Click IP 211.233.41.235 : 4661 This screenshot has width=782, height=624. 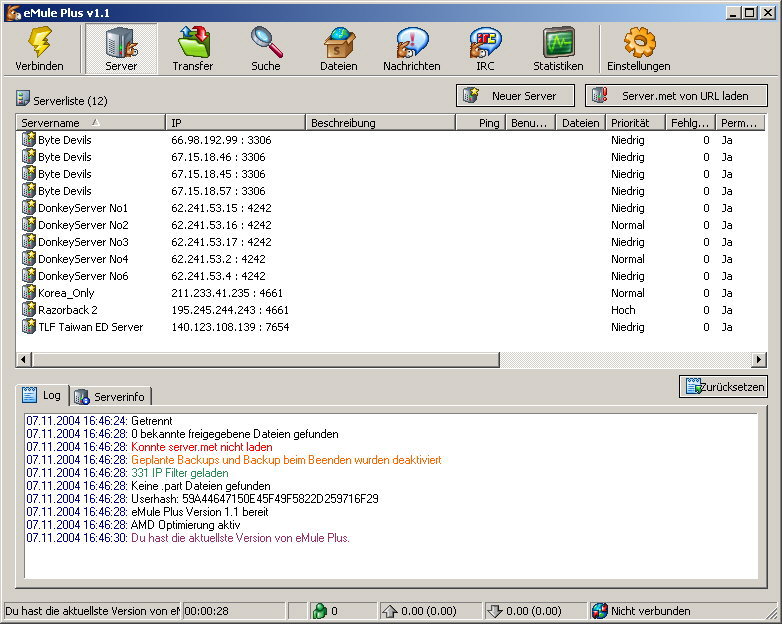click(x=227, y=293)
